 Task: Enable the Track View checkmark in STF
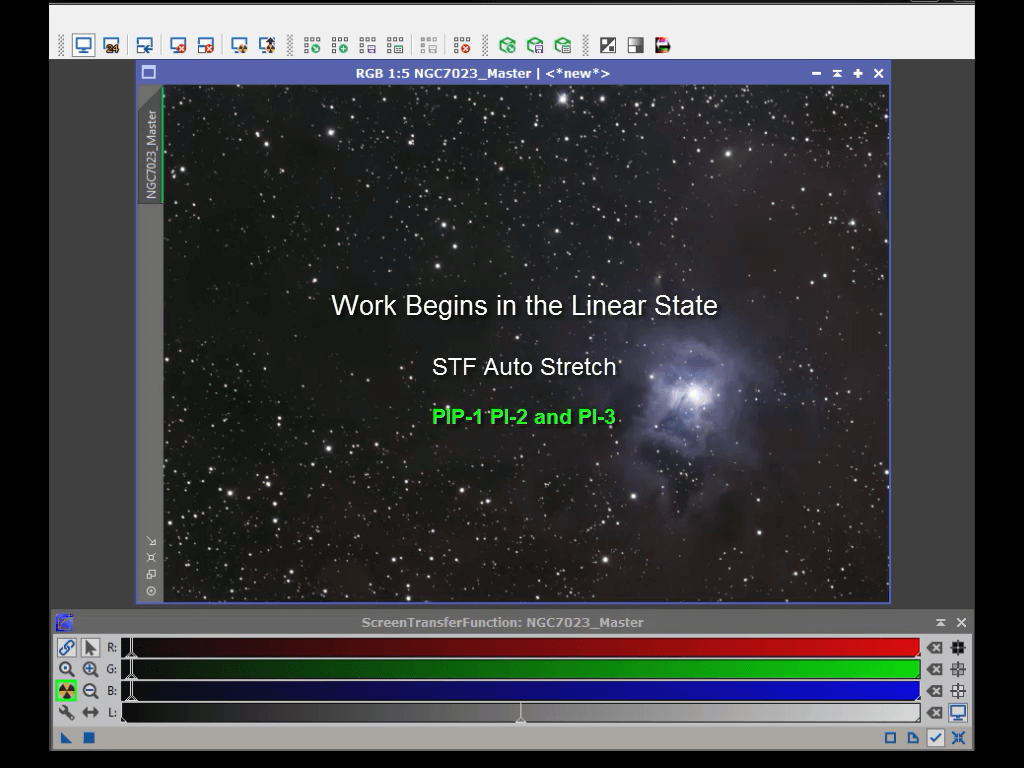(x=936, y=738)
